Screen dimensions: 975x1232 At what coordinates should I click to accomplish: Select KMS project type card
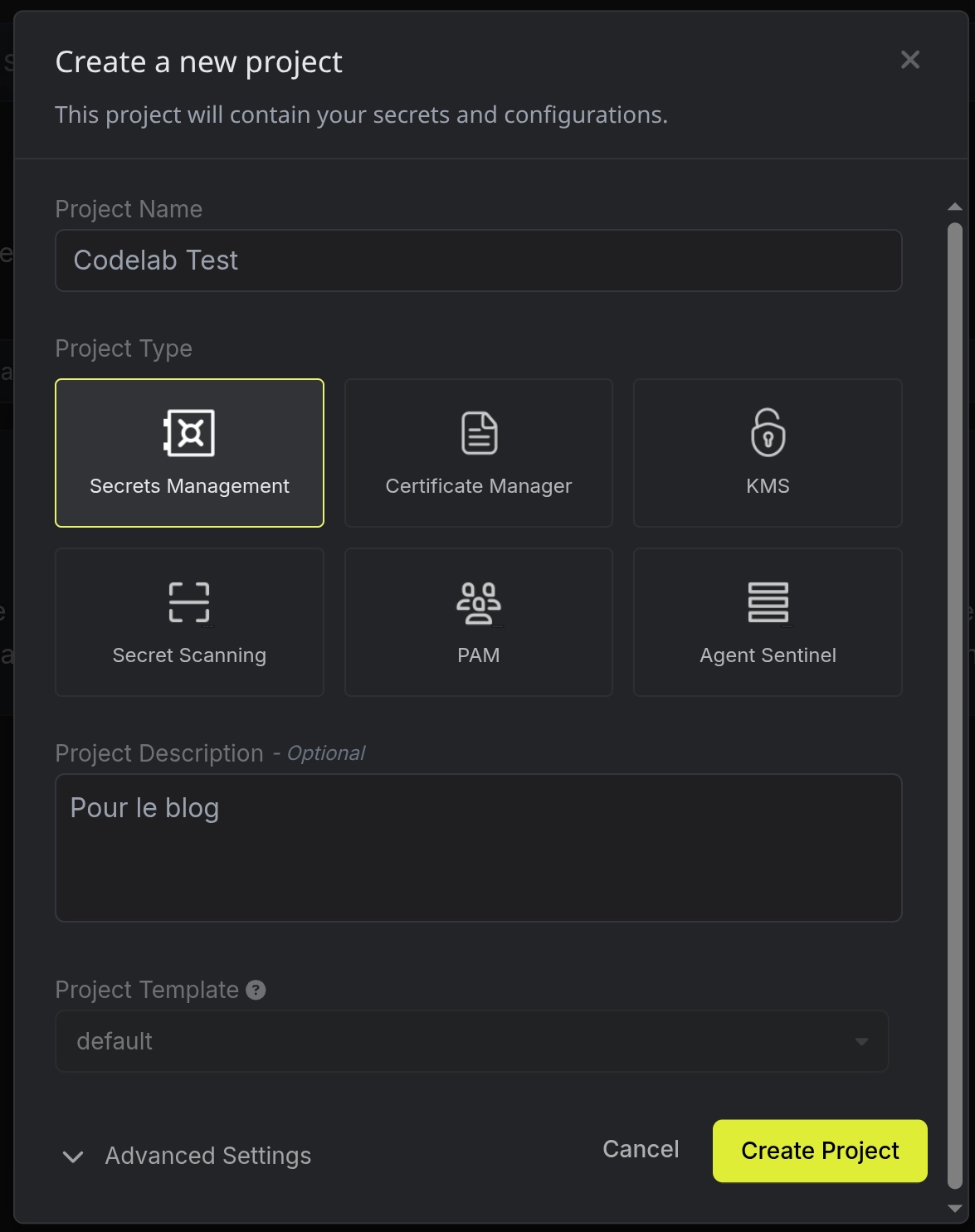768,453
